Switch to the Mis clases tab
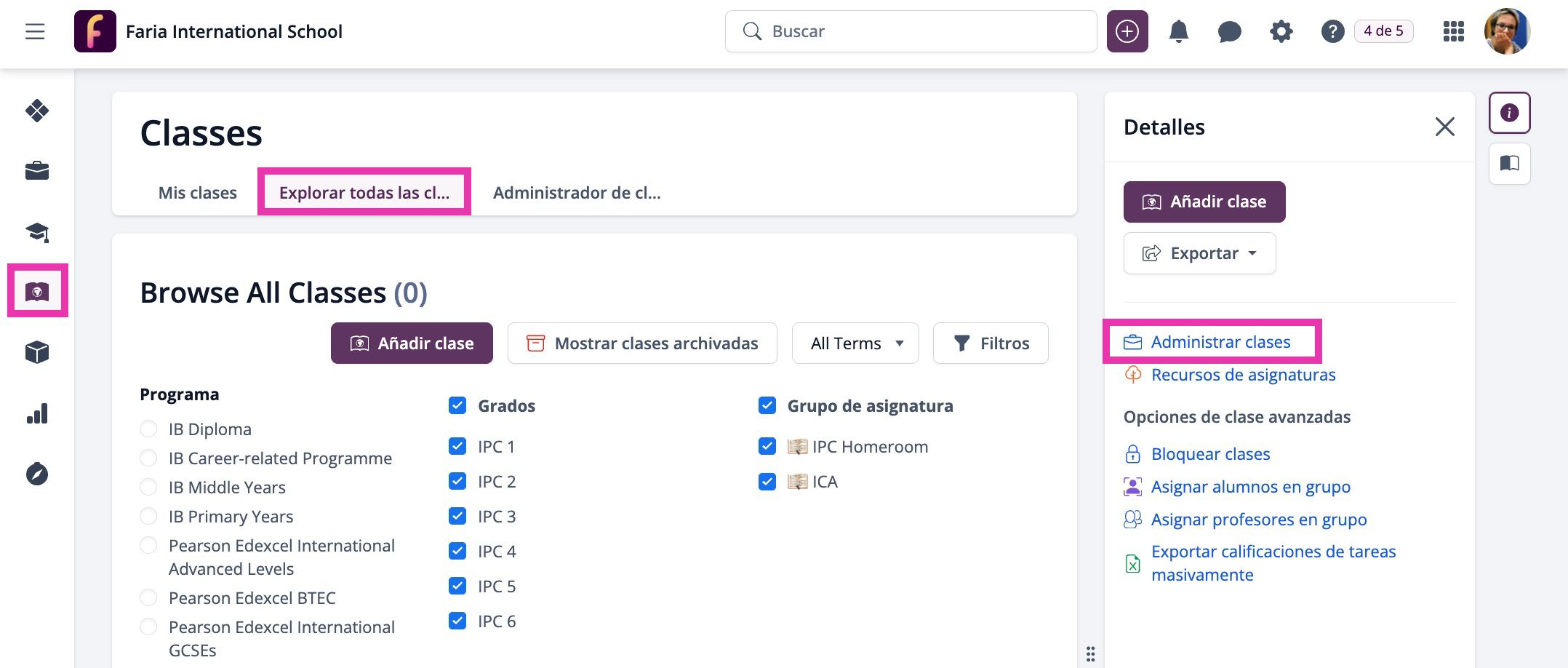 coord(198,193)
